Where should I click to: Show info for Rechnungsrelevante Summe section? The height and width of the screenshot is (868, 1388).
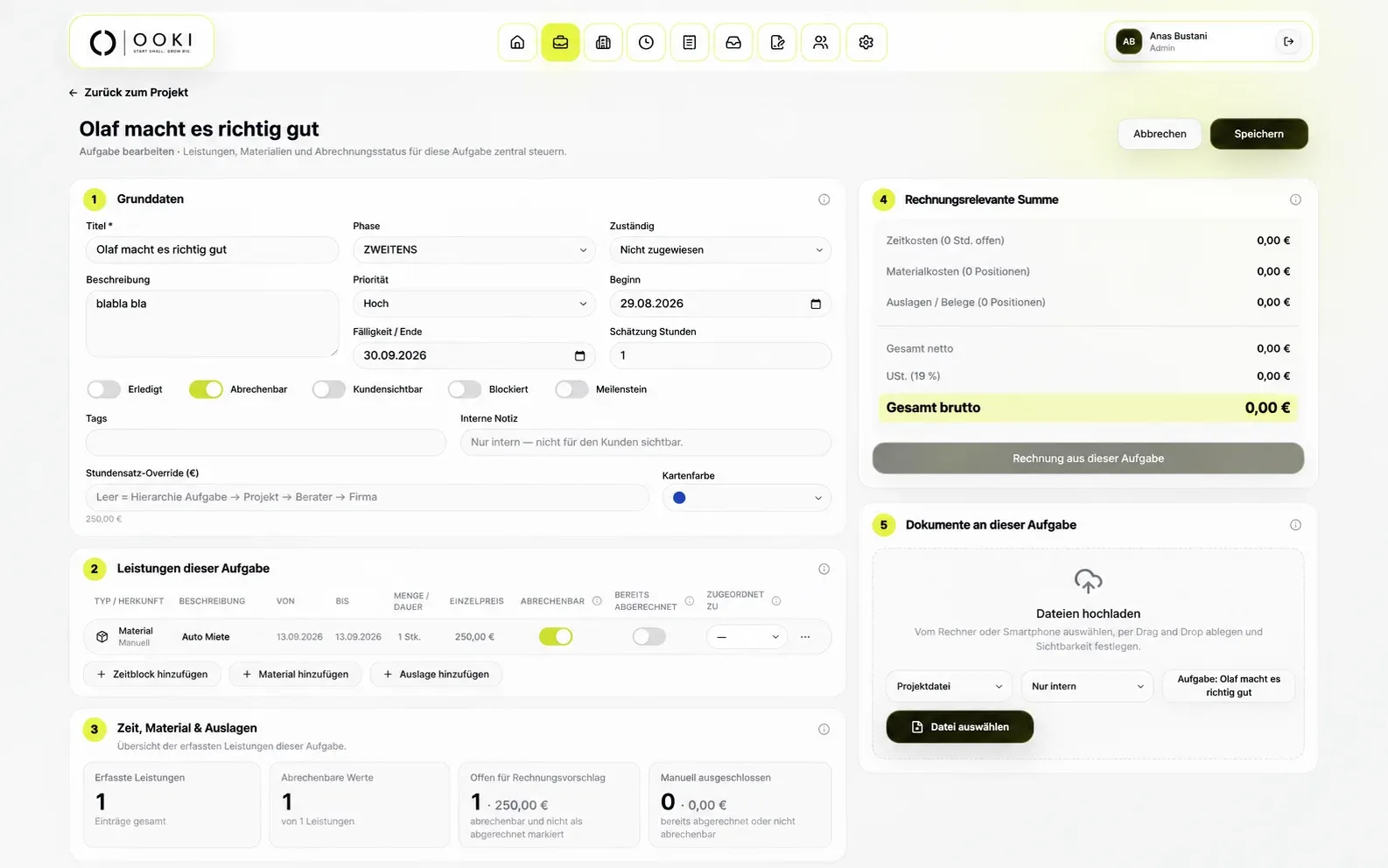click(1295, 199)
